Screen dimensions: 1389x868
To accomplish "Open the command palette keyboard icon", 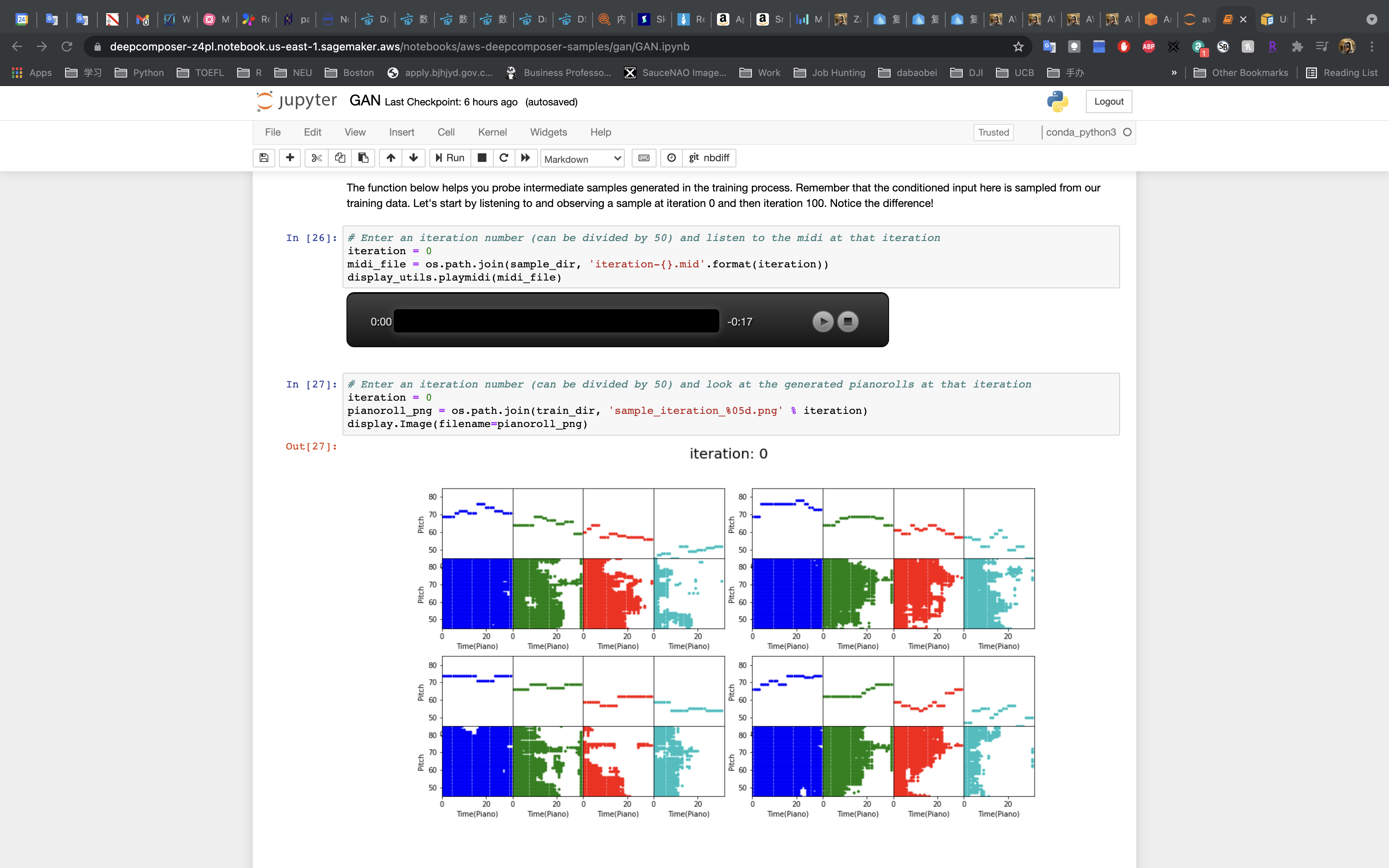I will pos(644,158).
